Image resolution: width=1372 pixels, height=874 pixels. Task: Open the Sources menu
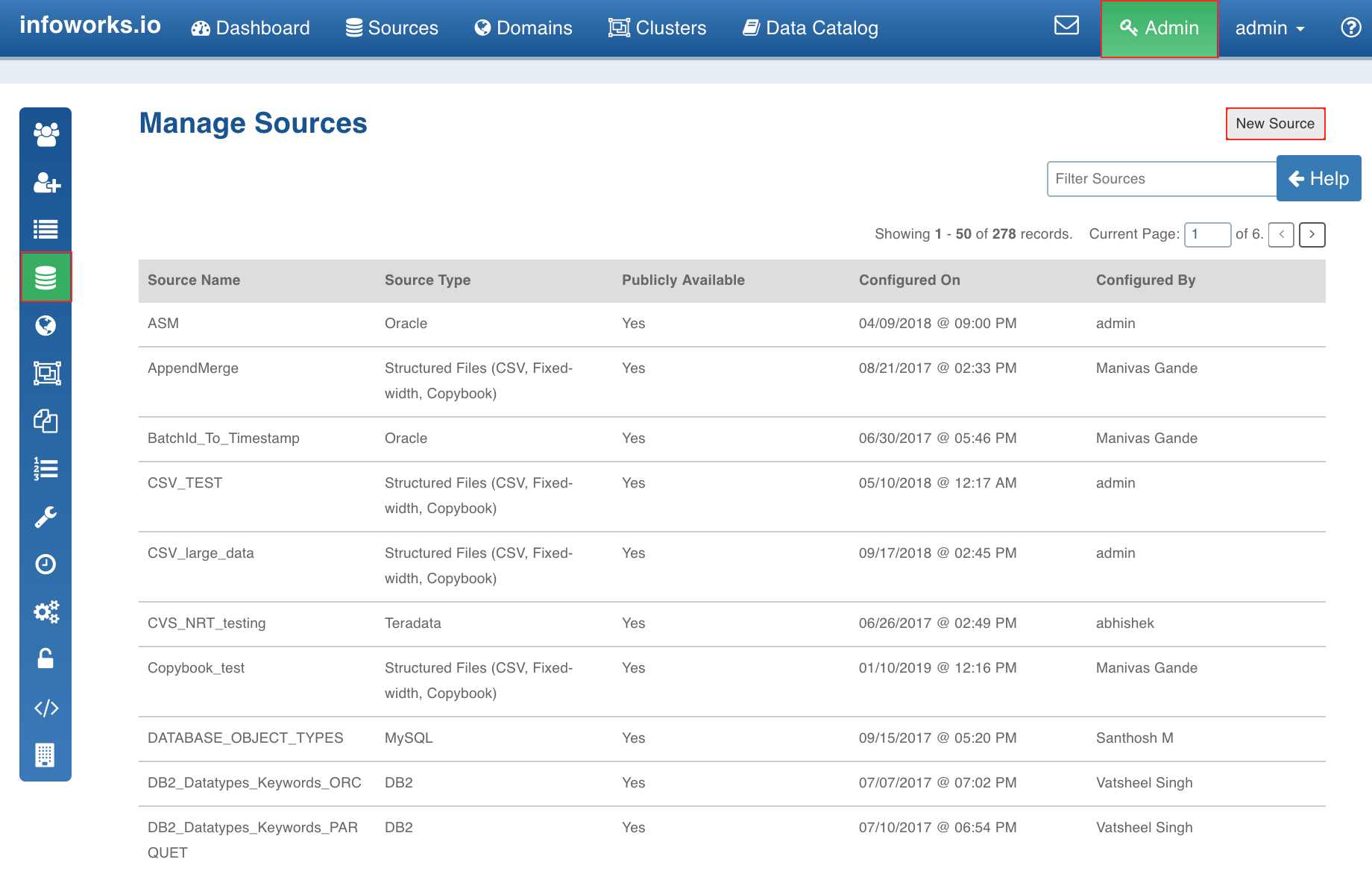[x=392, y=28]
